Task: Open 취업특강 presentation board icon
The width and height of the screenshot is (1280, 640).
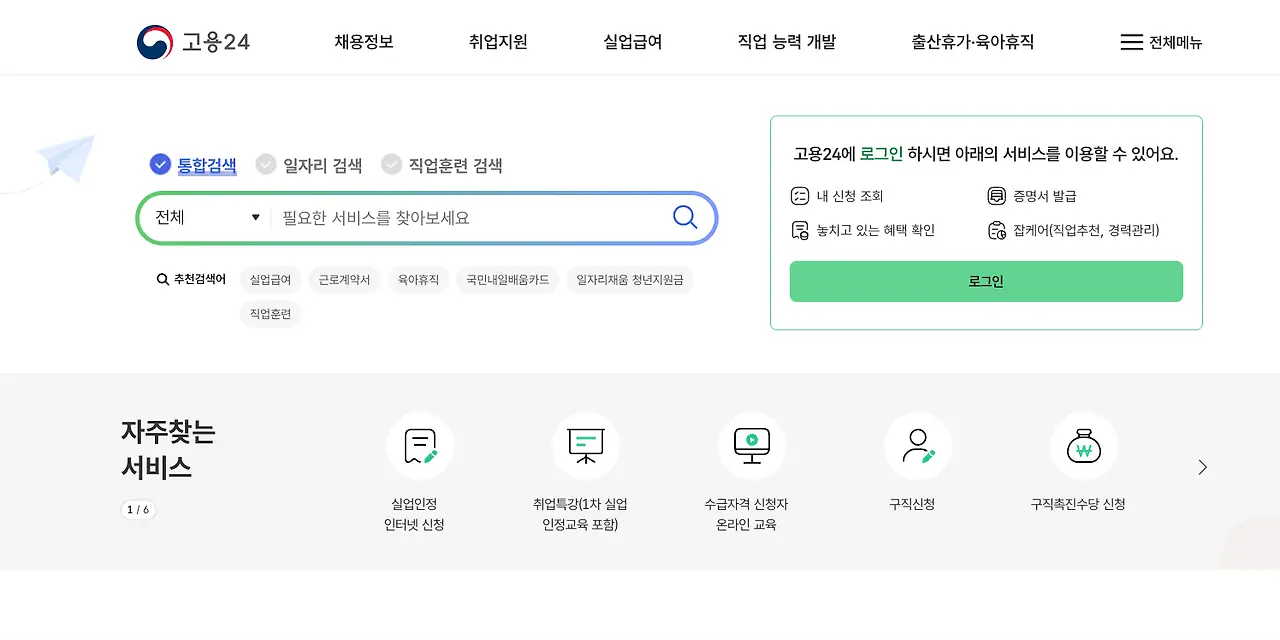Action: (x=586, y=446)
